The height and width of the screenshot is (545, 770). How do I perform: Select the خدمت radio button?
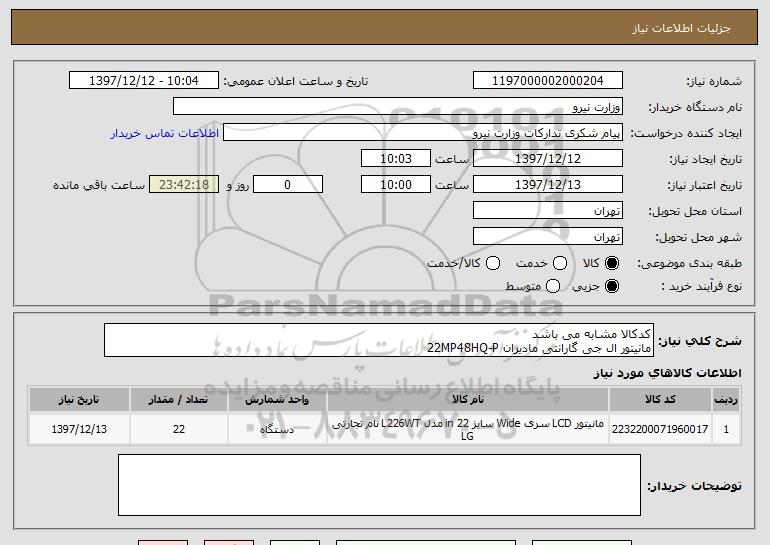560,263
